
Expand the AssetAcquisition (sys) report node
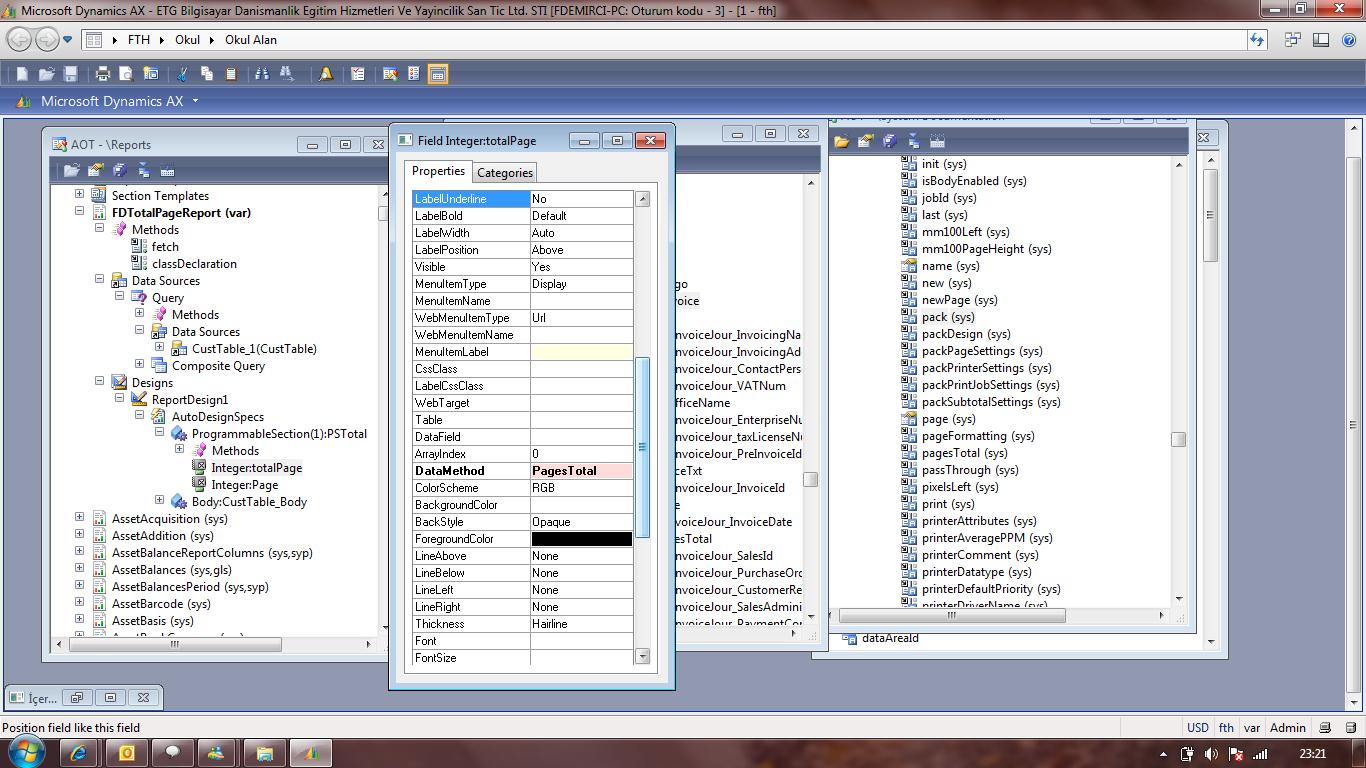(x=79, y=518)
